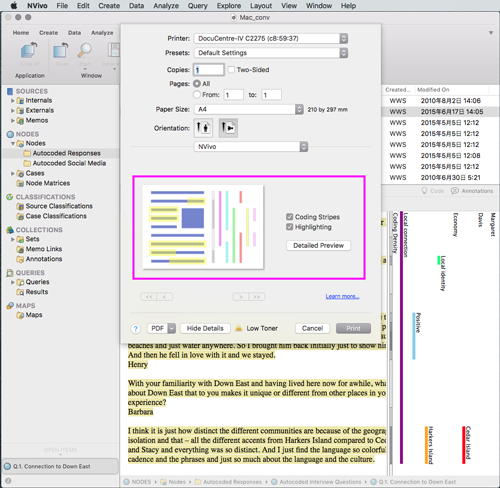Click the Zoom magnifier icon in ribbon
Screen dimensions: 500x488
point(85,50)
